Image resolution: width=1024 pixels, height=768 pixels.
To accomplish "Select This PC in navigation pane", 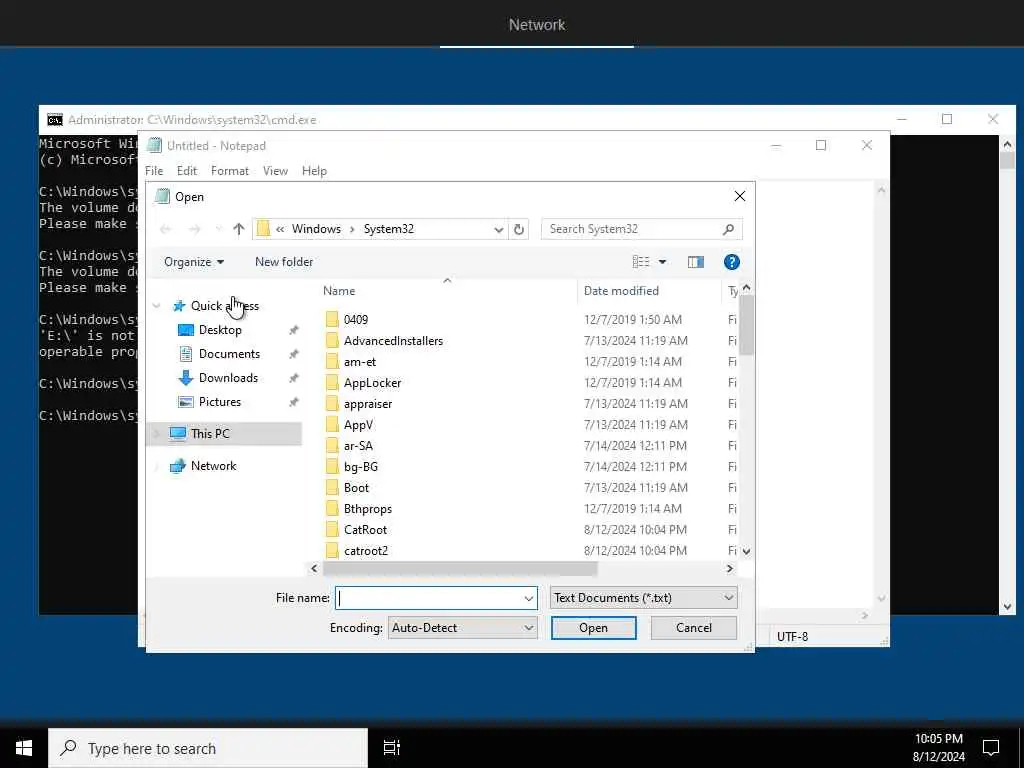I will pyautogui.click(x=210, y=434).
